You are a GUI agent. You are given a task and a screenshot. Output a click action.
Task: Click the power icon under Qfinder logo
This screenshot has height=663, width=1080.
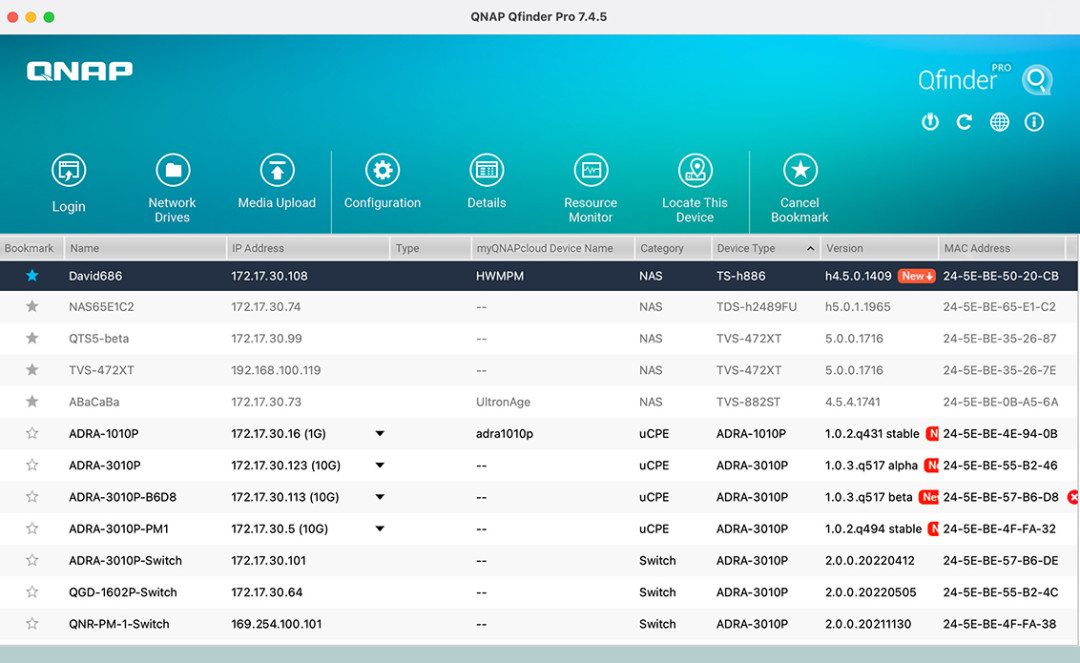click(931, 122)
